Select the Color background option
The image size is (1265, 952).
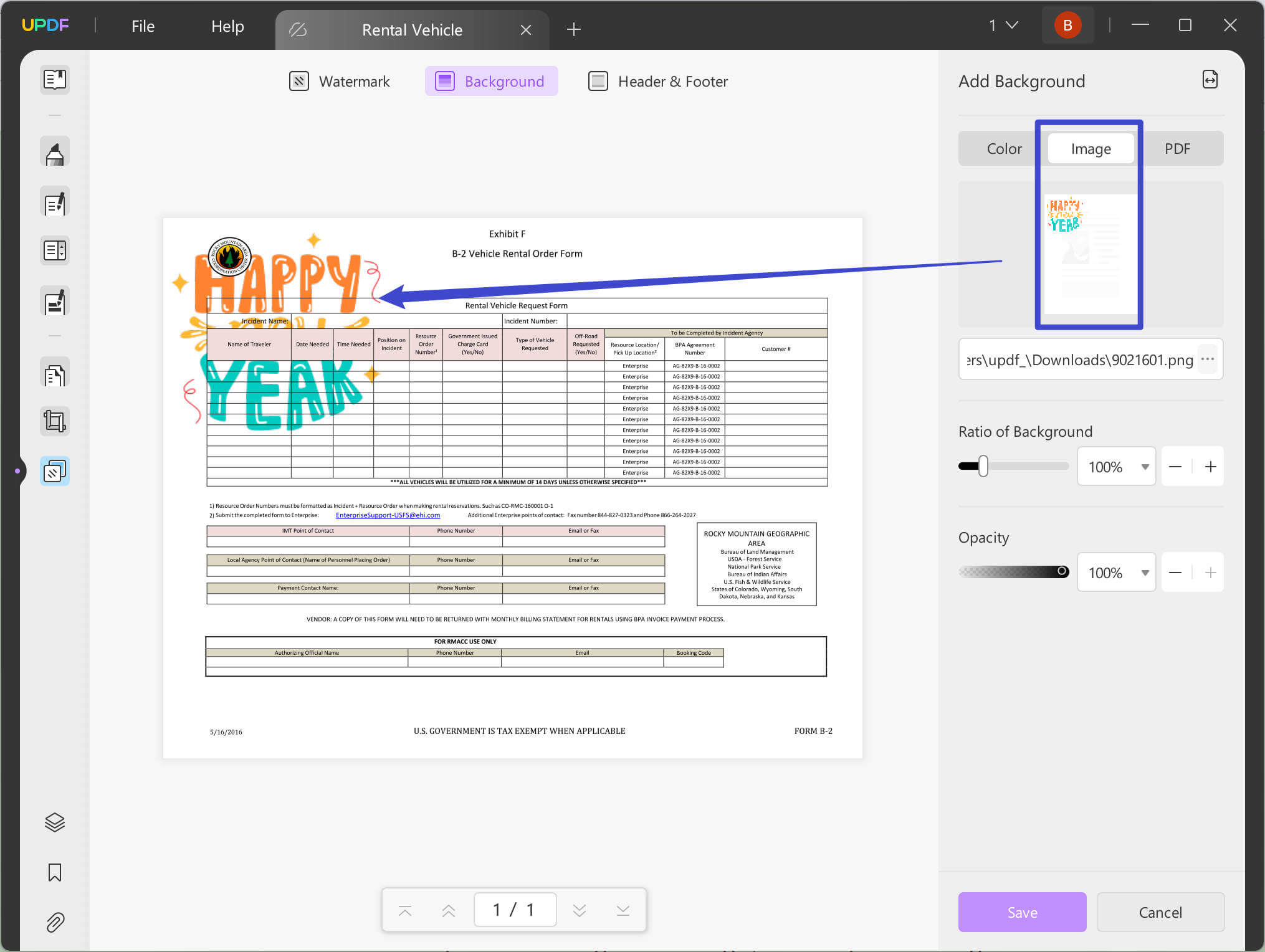1003,148
